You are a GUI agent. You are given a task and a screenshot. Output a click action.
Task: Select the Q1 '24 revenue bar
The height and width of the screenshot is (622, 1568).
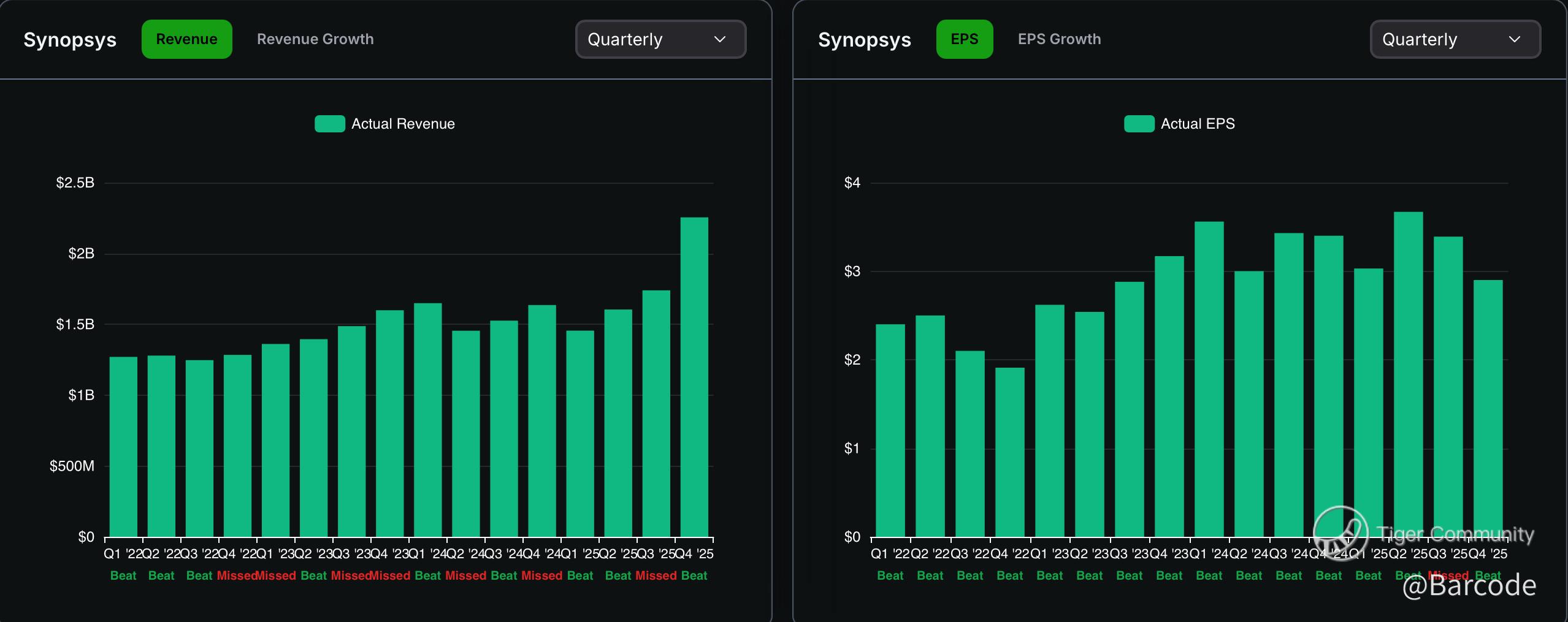click(427, 420)
